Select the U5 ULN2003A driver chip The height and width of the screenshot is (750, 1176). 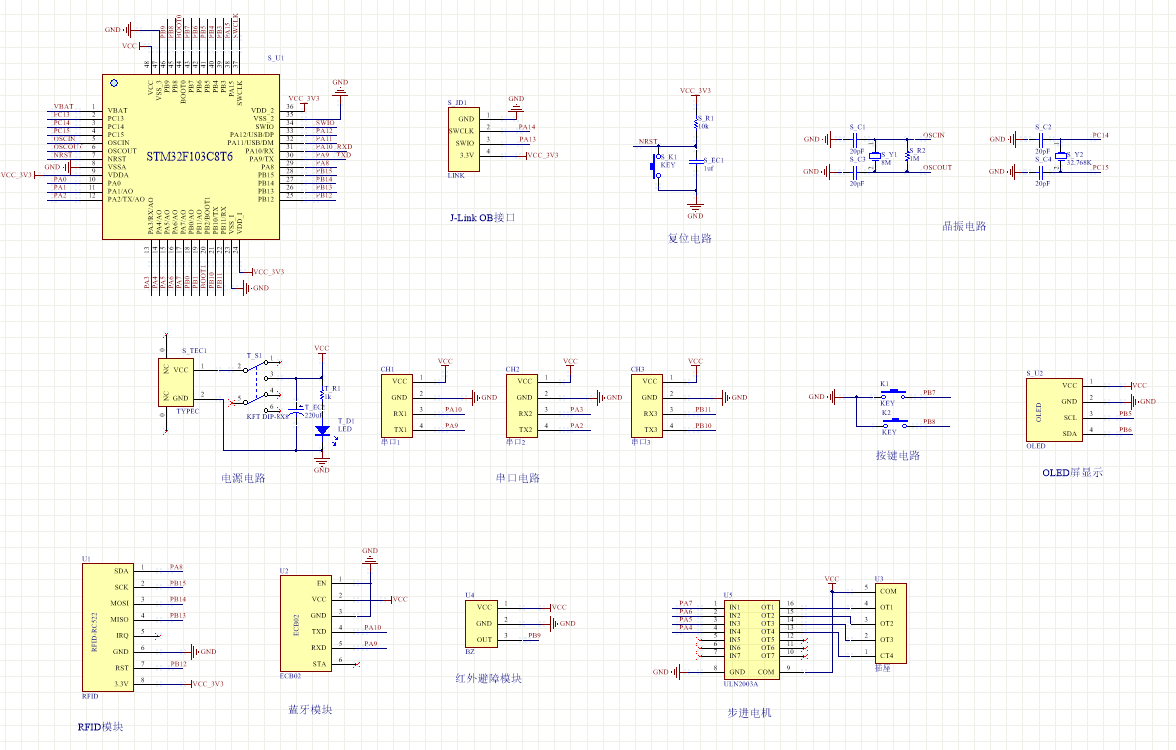click(751, 640)
